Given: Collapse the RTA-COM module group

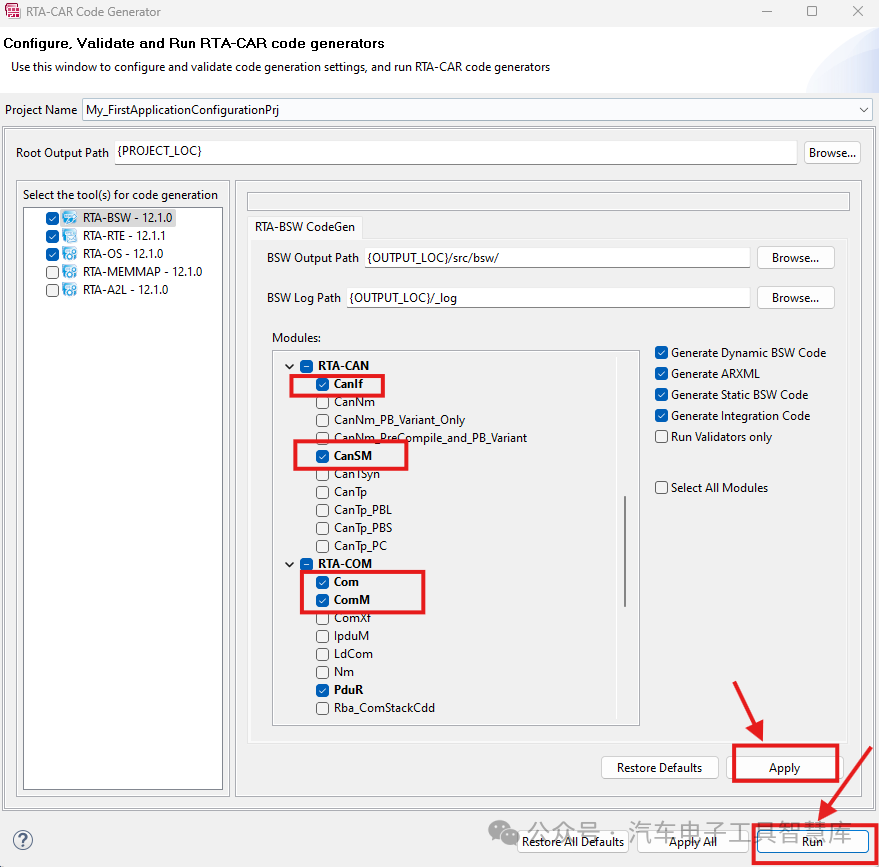Looking at the screenshot, I should point(289,564).
